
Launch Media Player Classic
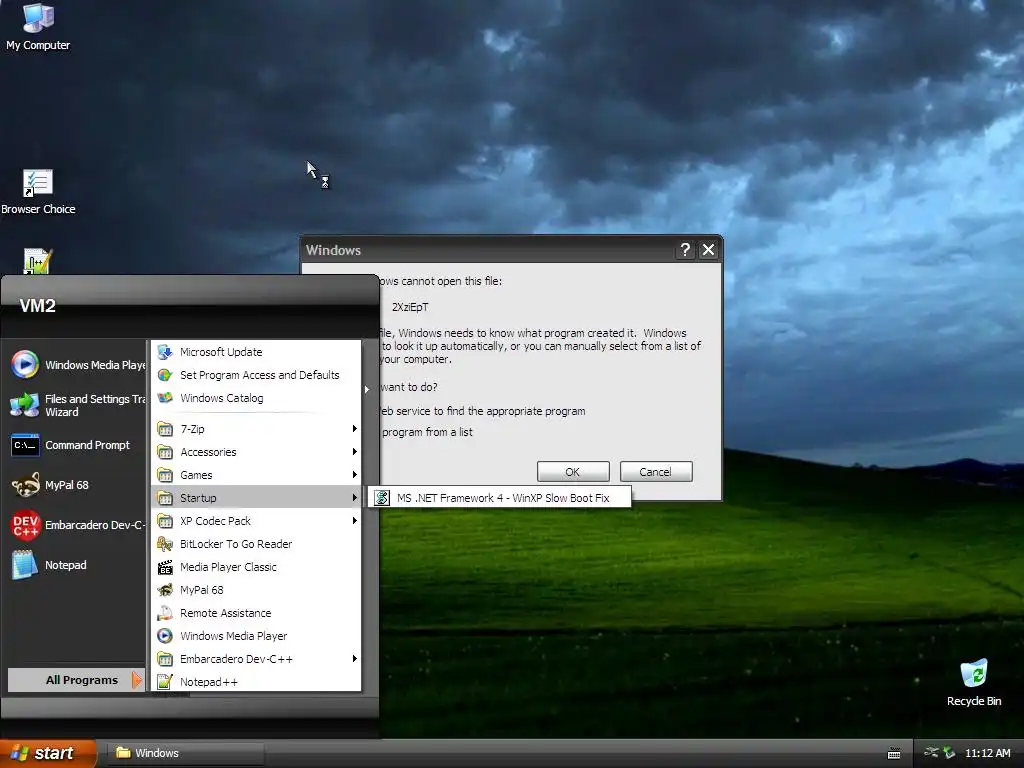(256, 567)
